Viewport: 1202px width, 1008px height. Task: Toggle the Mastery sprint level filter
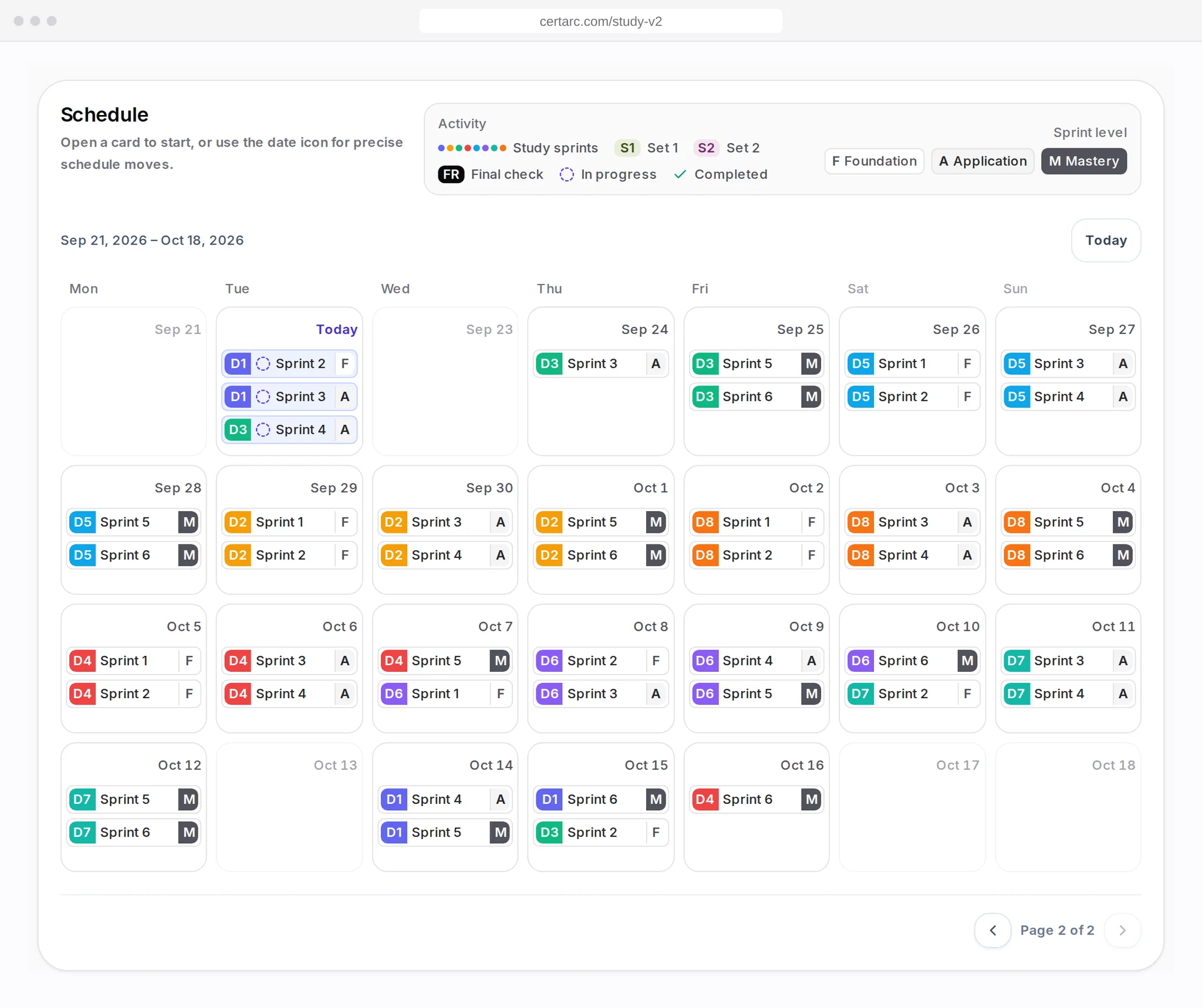[x=1083, y=161]
